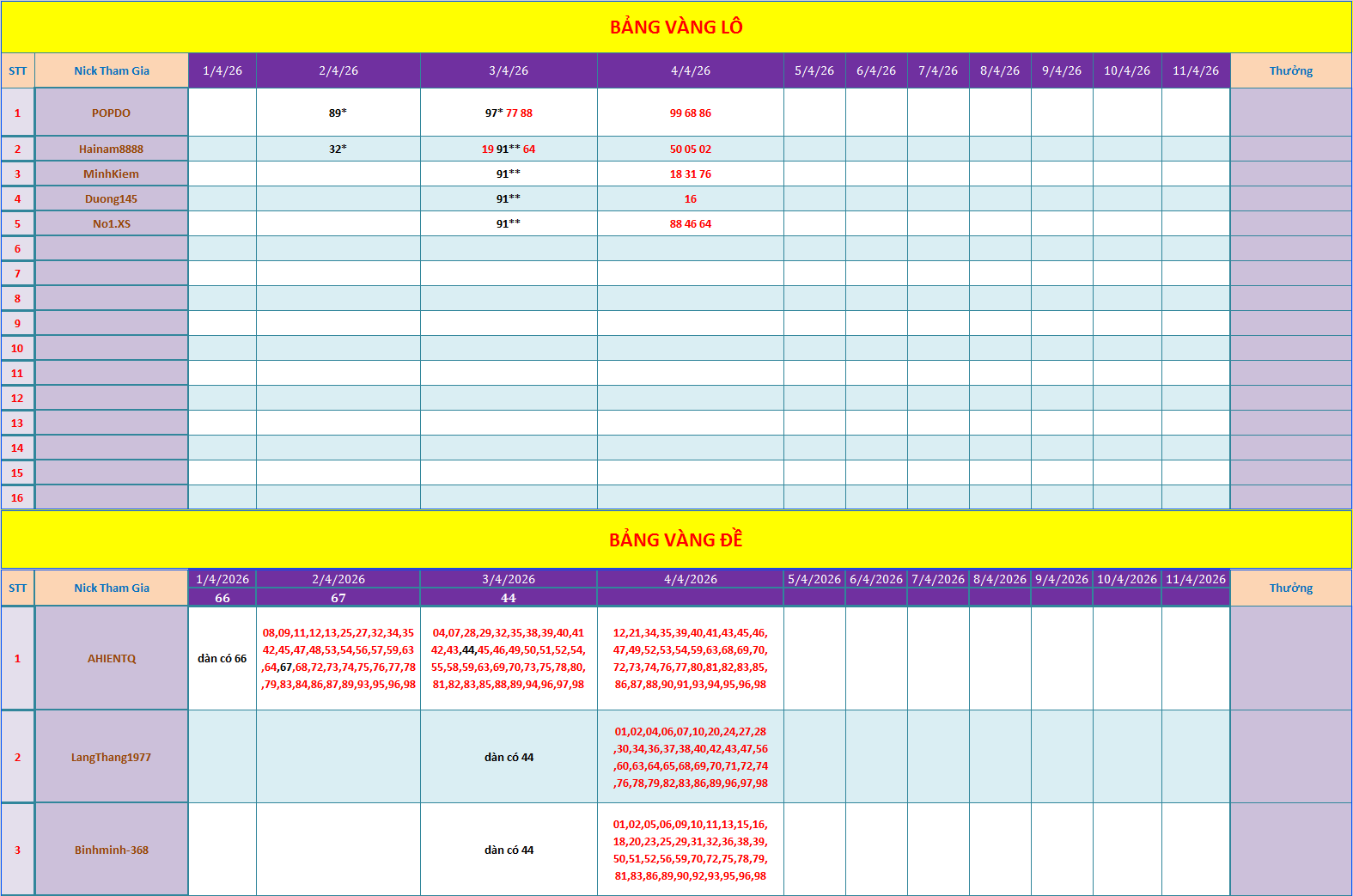The image size is (1353, 896).
Task: Select the cell with 88 46 64
Action: 691,223
